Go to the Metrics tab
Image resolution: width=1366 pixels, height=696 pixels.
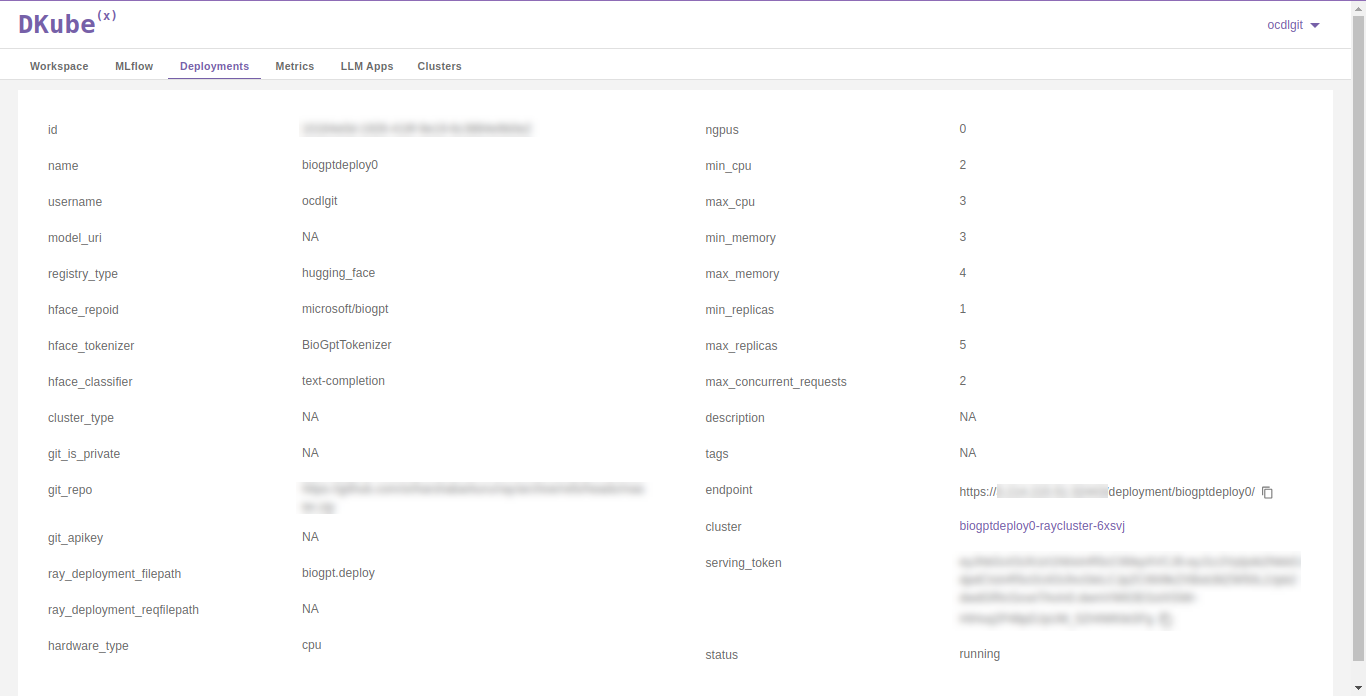pos(295,66)
